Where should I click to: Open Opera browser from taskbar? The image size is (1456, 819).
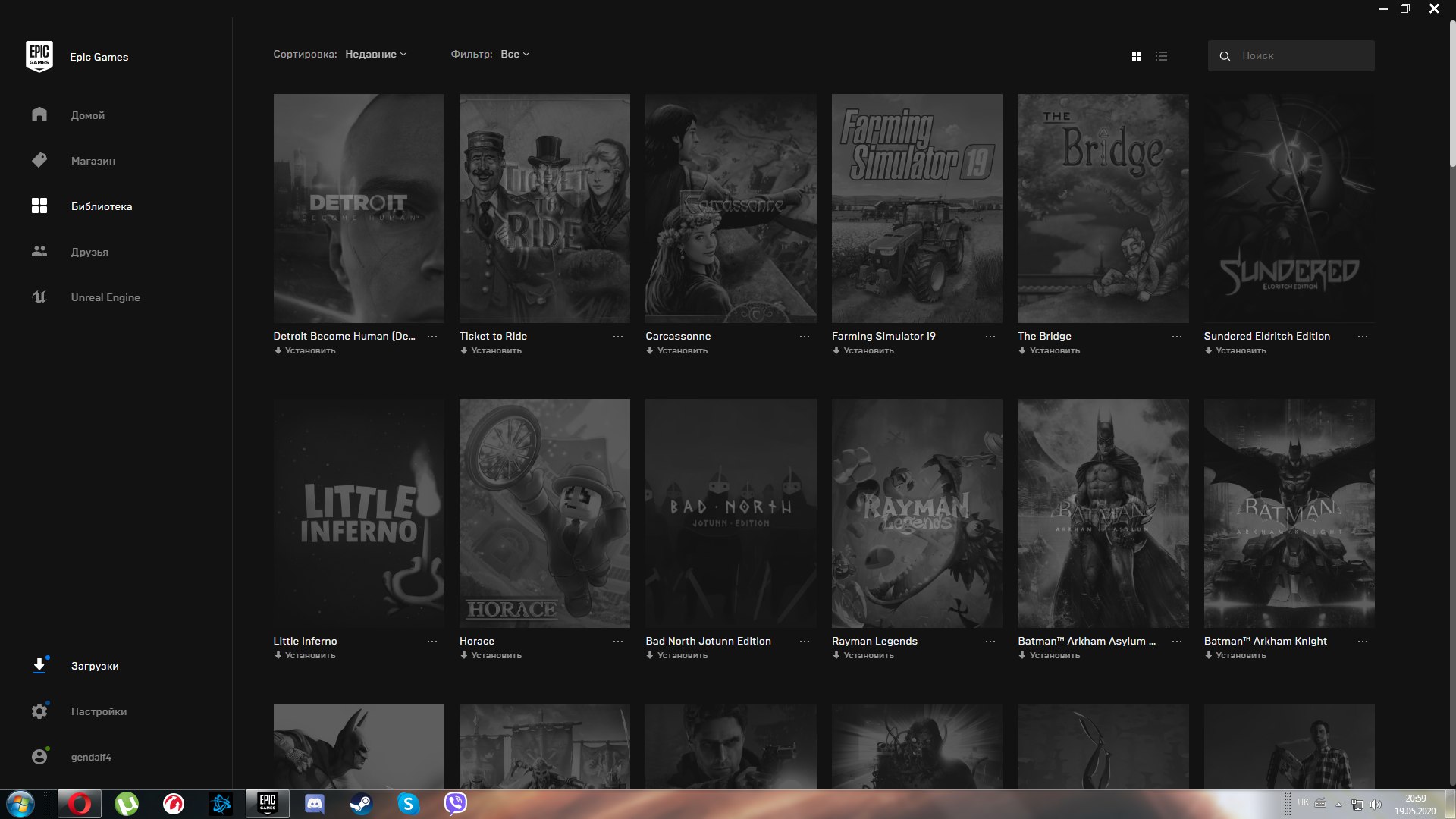pos(80,804)
